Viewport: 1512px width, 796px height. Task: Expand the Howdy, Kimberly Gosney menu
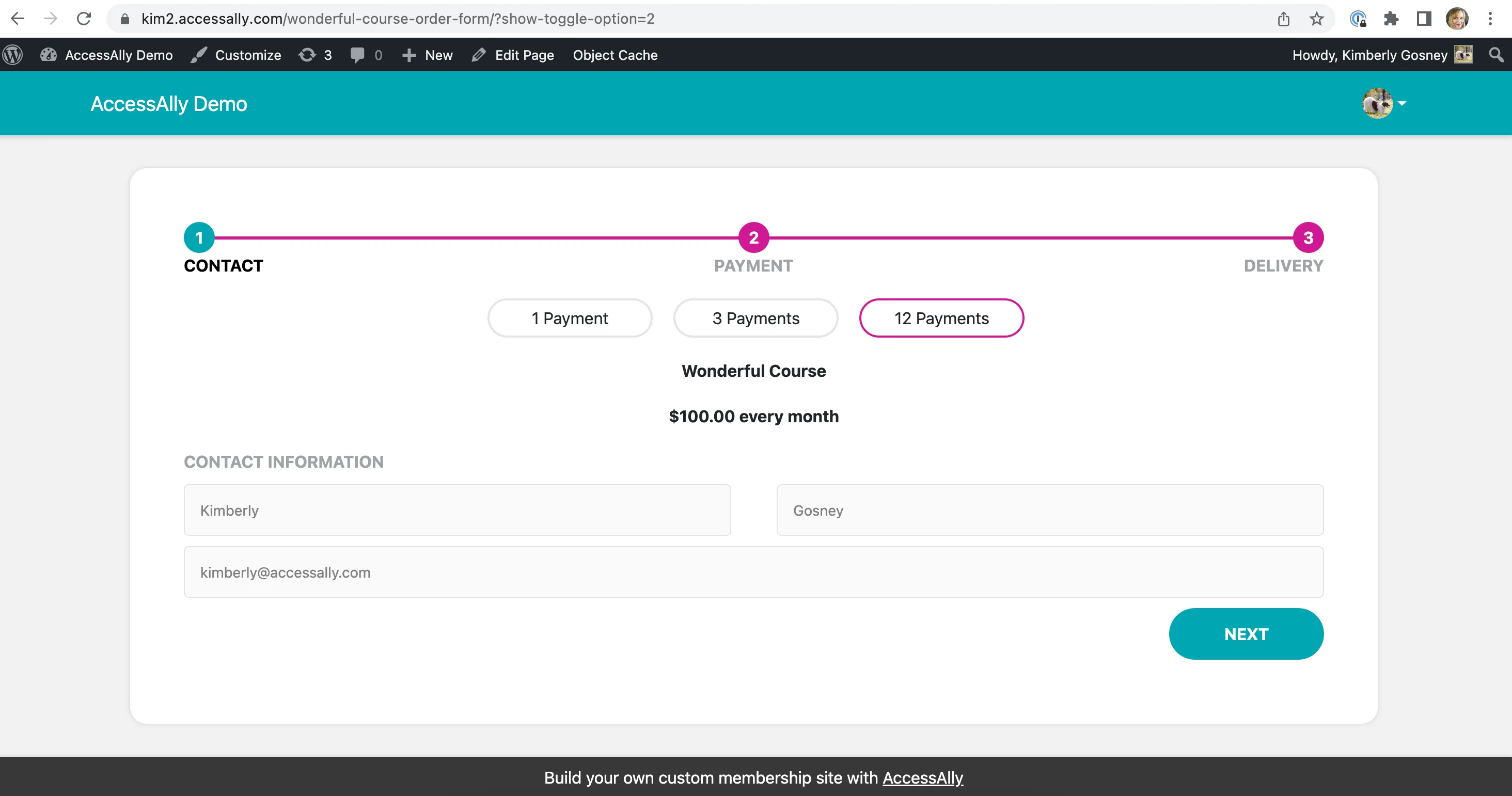[x=1370, y=55]
